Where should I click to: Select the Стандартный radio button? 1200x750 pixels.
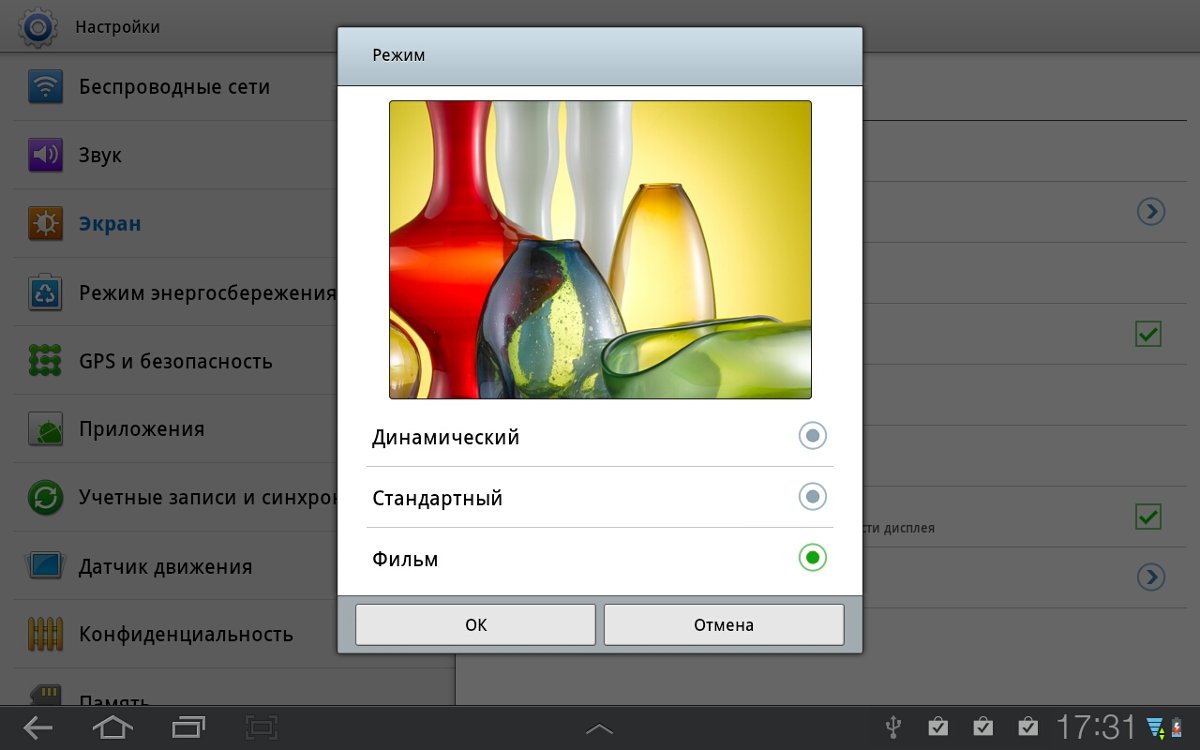tap(813, 497)
